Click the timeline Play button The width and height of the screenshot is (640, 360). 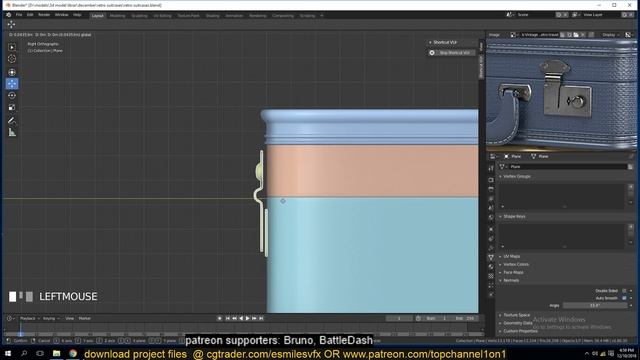coord(247,318)
